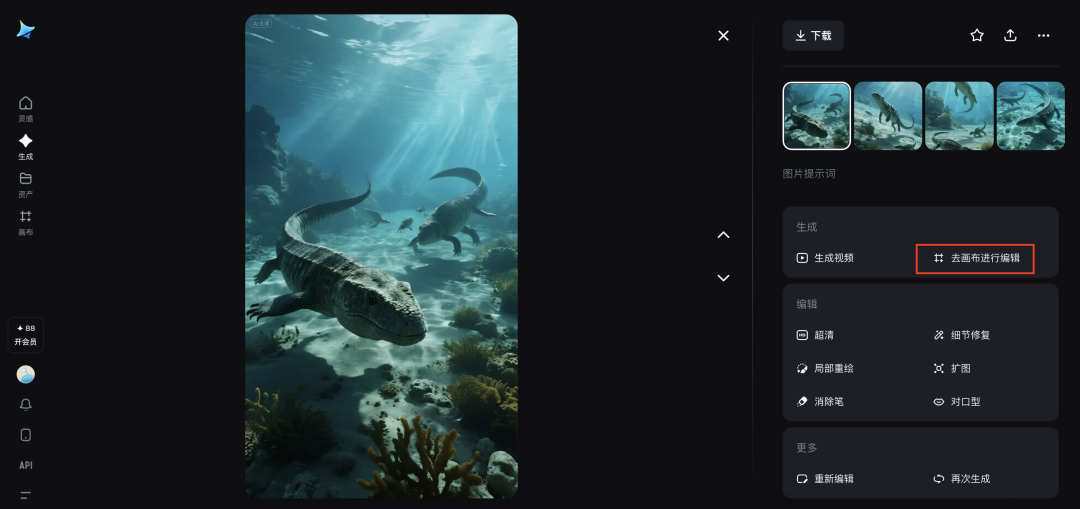
Task: Select the second thumbnail image
Action: pyautogui.click(x=888, y=116)
